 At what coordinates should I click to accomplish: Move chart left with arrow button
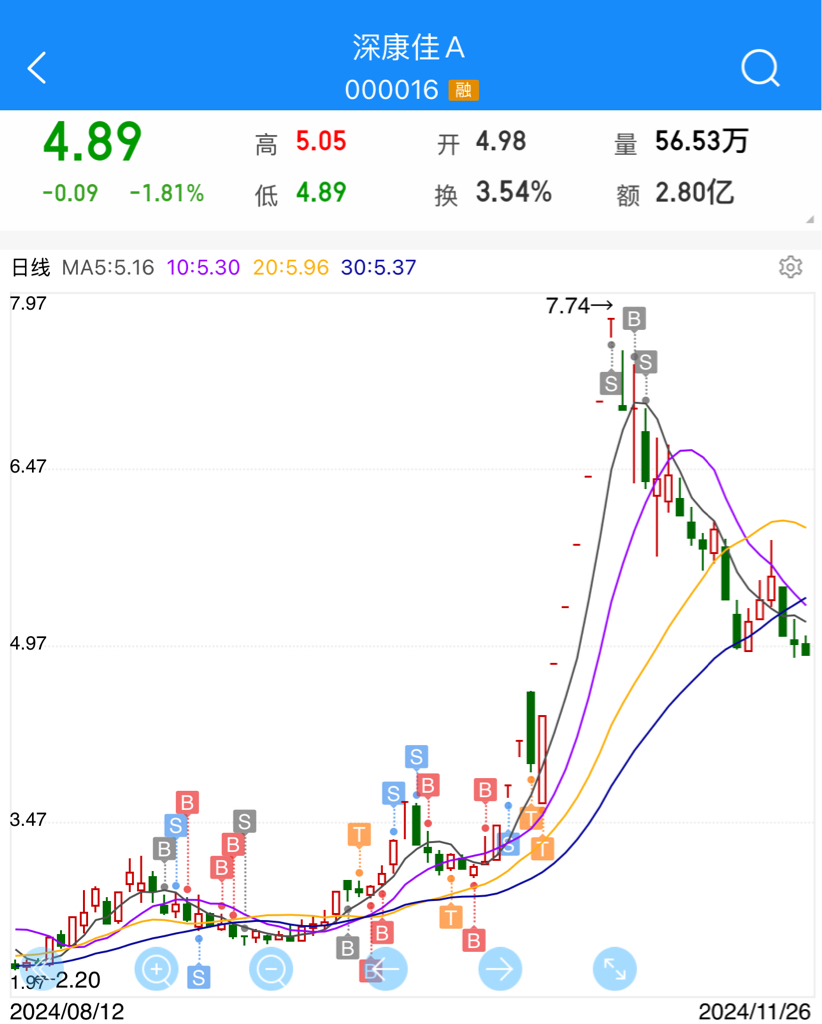[386, 969]
